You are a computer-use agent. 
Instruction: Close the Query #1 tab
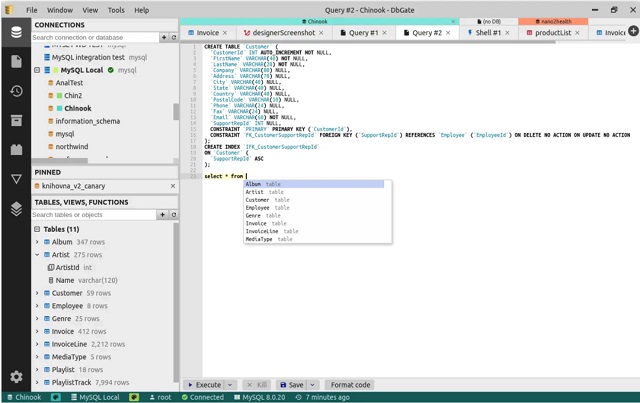coord(384,33)
